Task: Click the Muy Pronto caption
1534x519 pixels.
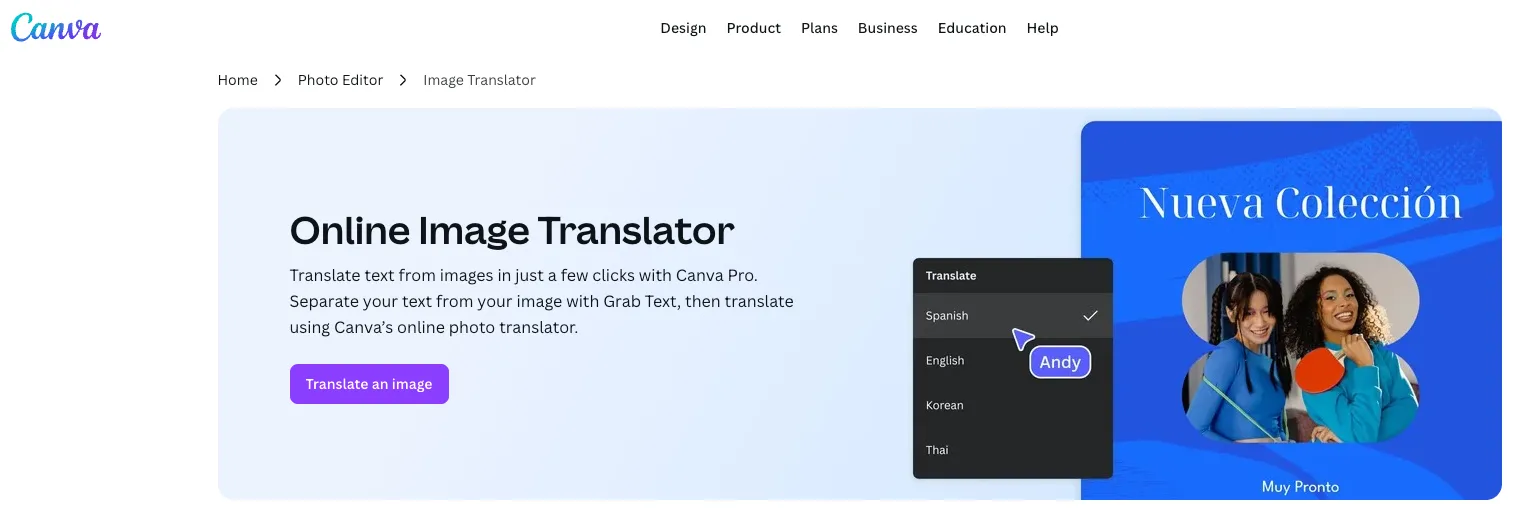Action: coord(1300,487)
